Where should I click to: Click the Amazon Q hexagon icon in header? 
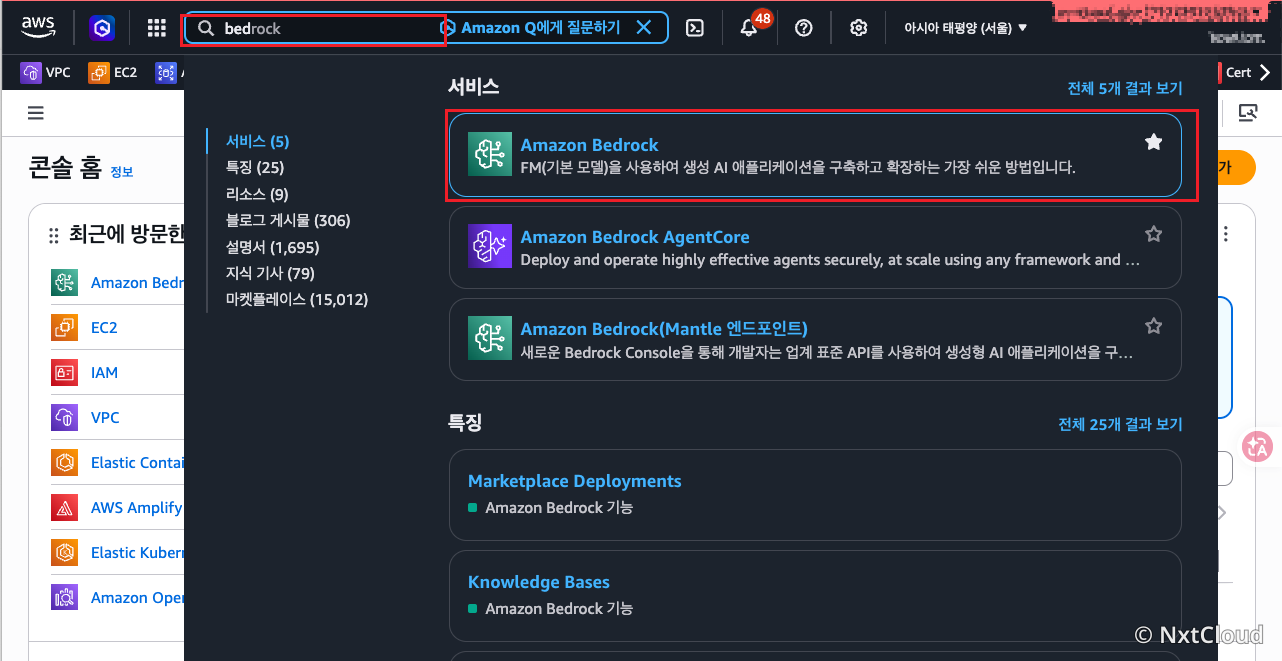coord(102,28)
